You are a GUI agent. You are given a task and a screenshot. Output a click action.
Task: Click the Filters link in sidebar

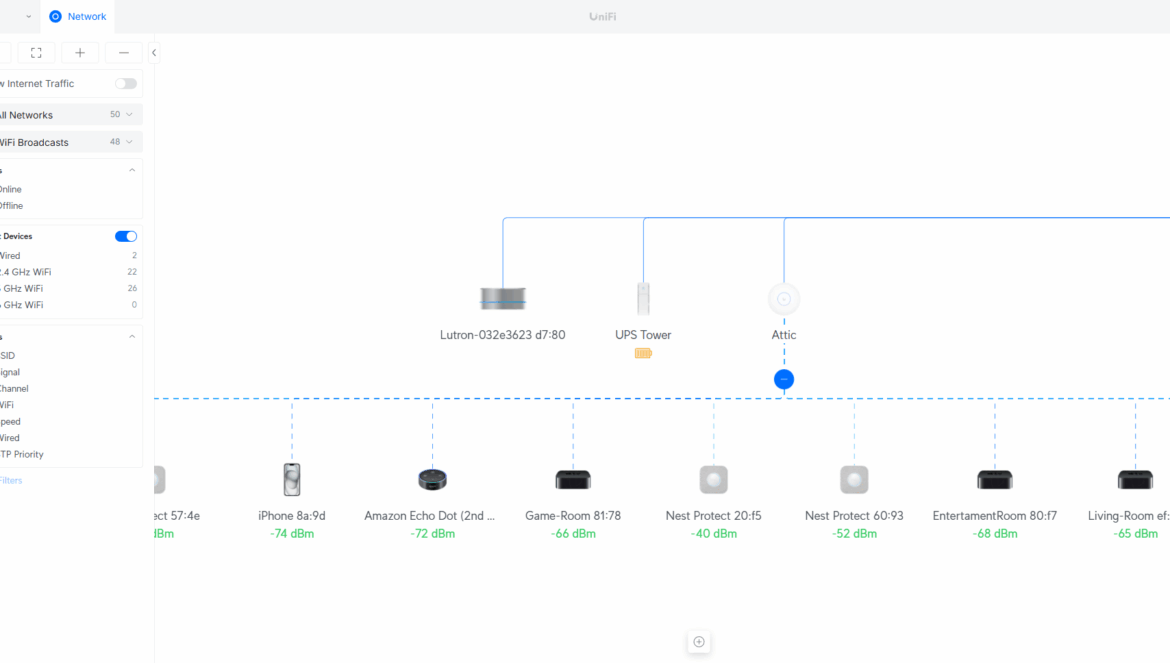point(10,481)
